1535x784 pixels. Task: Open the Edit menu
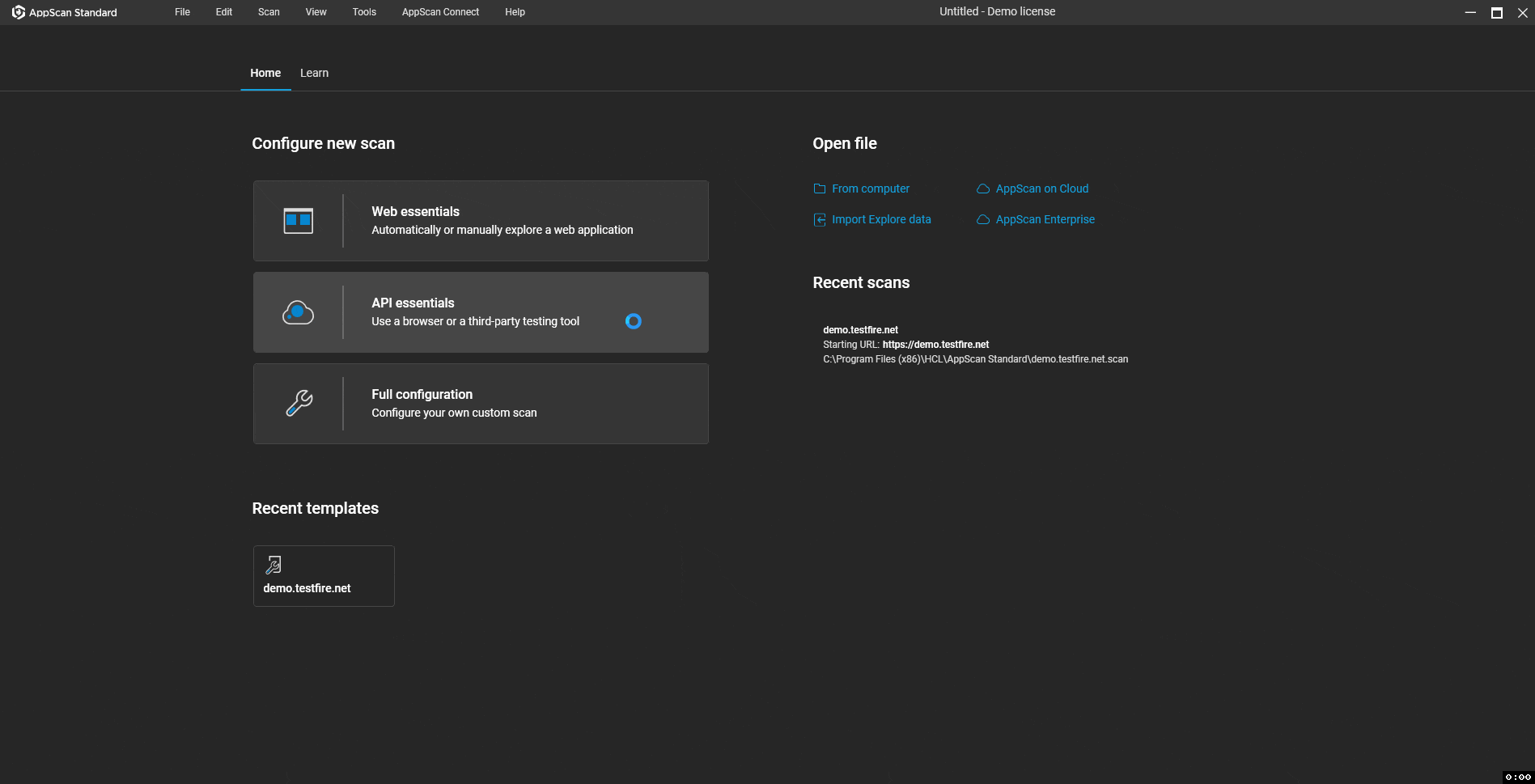pyautogui.click(x=224, y=12)
